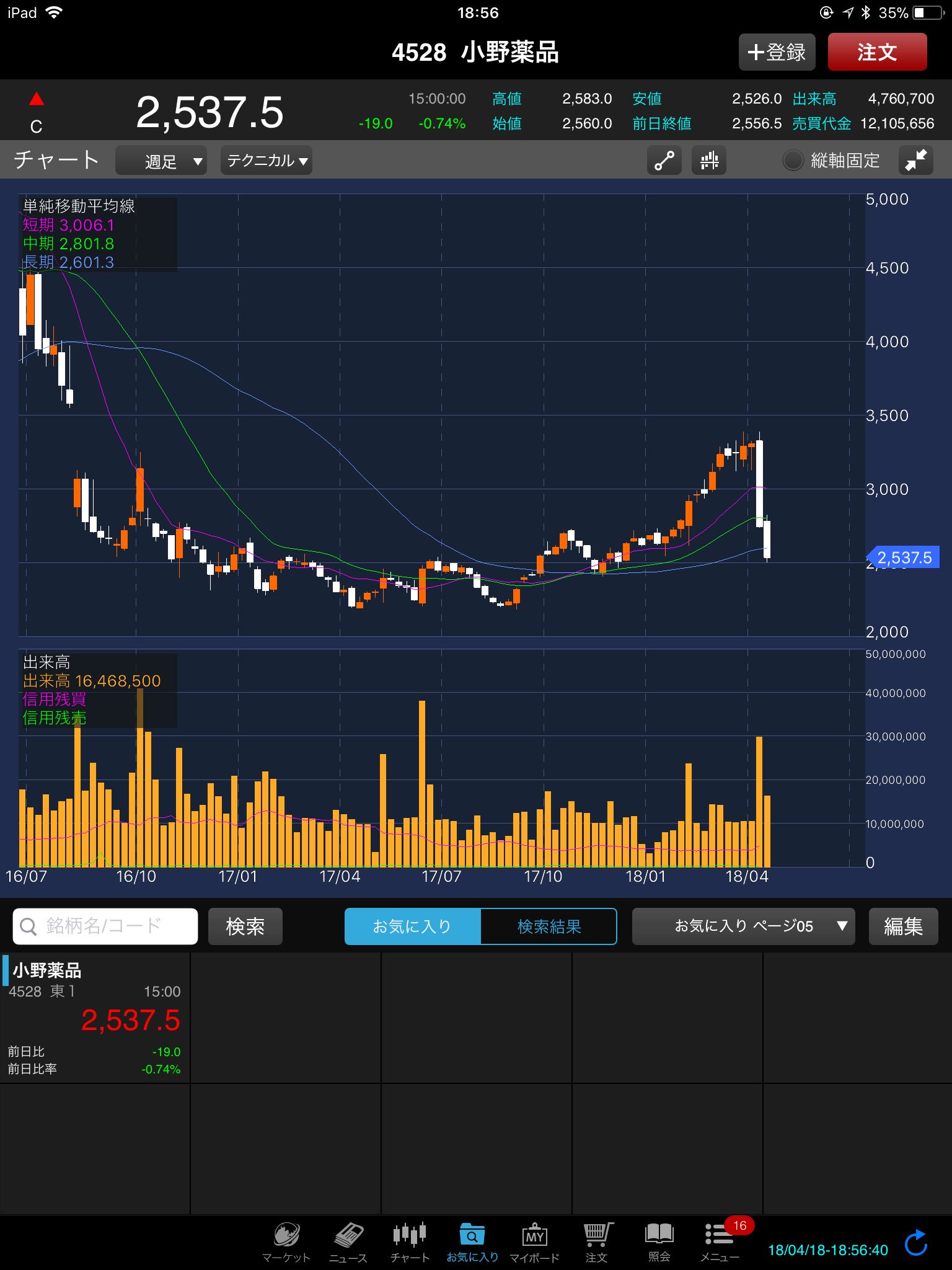Tap the 銘柄名/コード search input field
This screenshot has width=952, height=1270.
coord(105,926)
